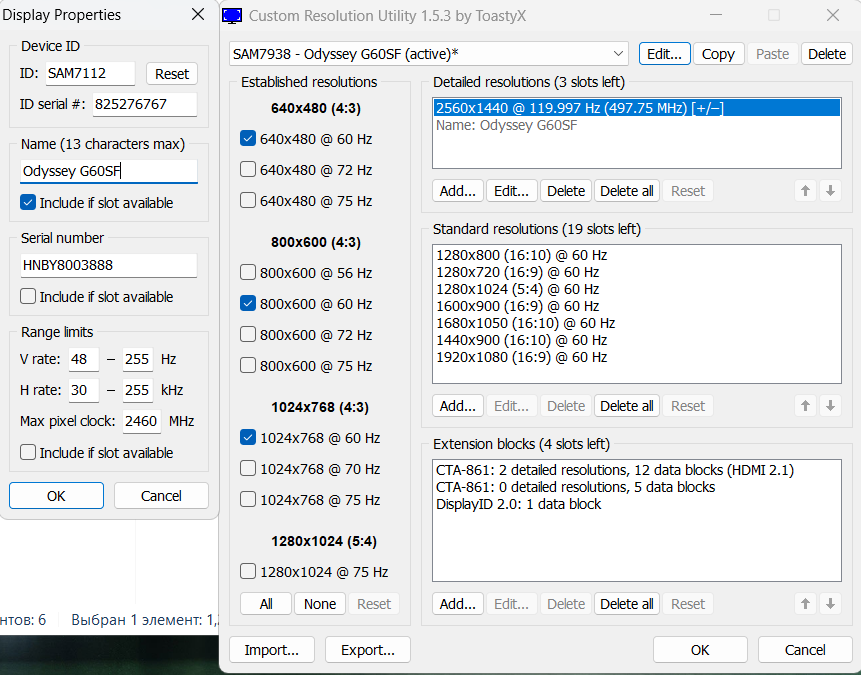
Task: Click Cancel in Display Properties dialog
Action: [161, 496]
